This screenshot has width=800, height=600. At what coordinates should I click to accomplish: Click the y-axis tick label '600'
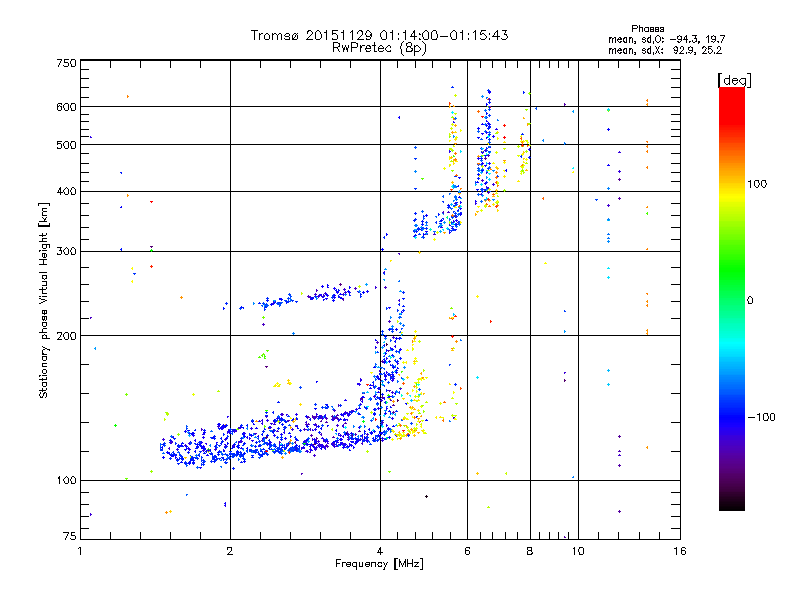point(66,107)
